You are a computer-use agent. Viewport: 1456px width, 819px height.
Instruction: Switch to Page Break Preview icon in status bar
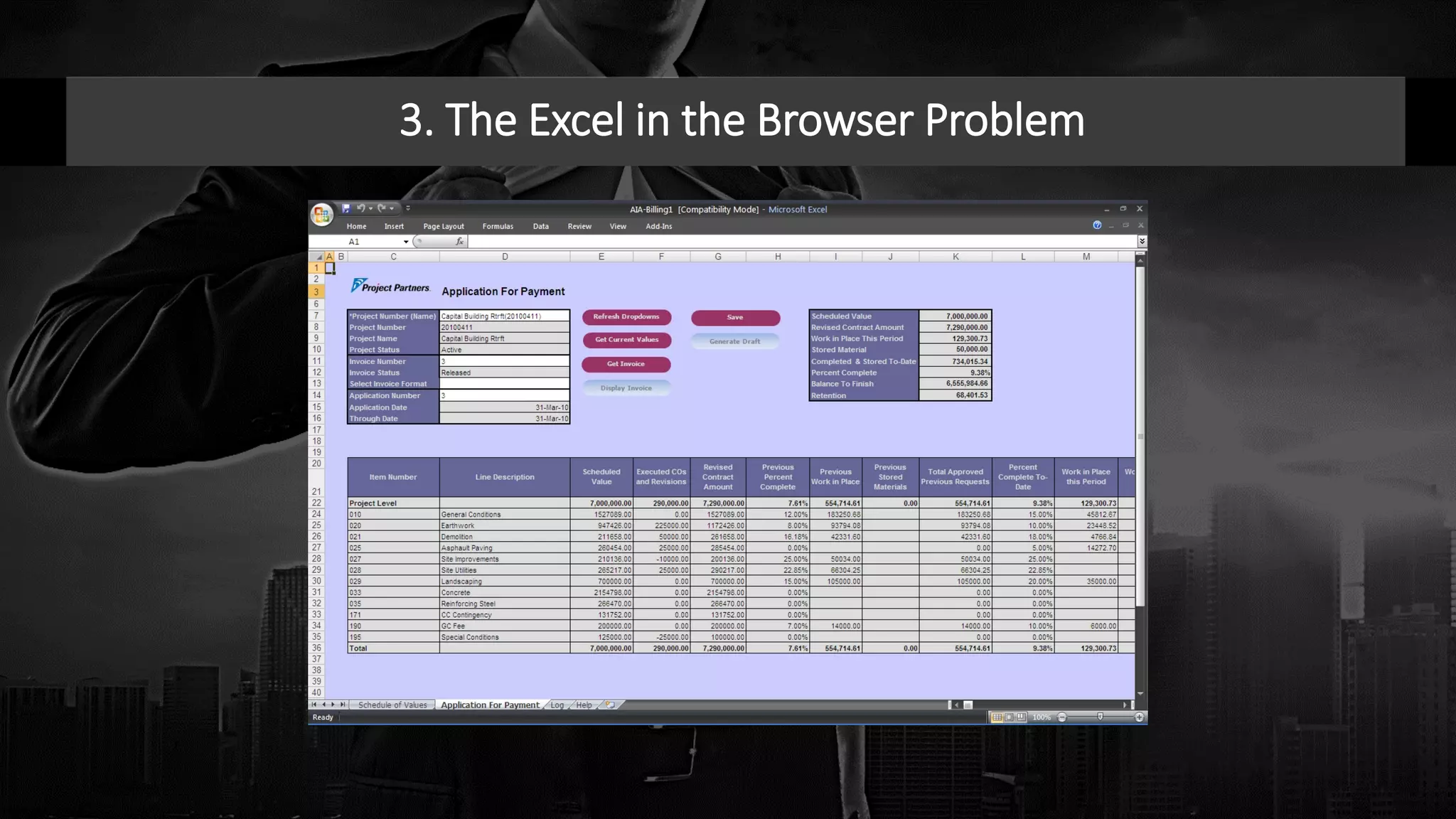1022,717
